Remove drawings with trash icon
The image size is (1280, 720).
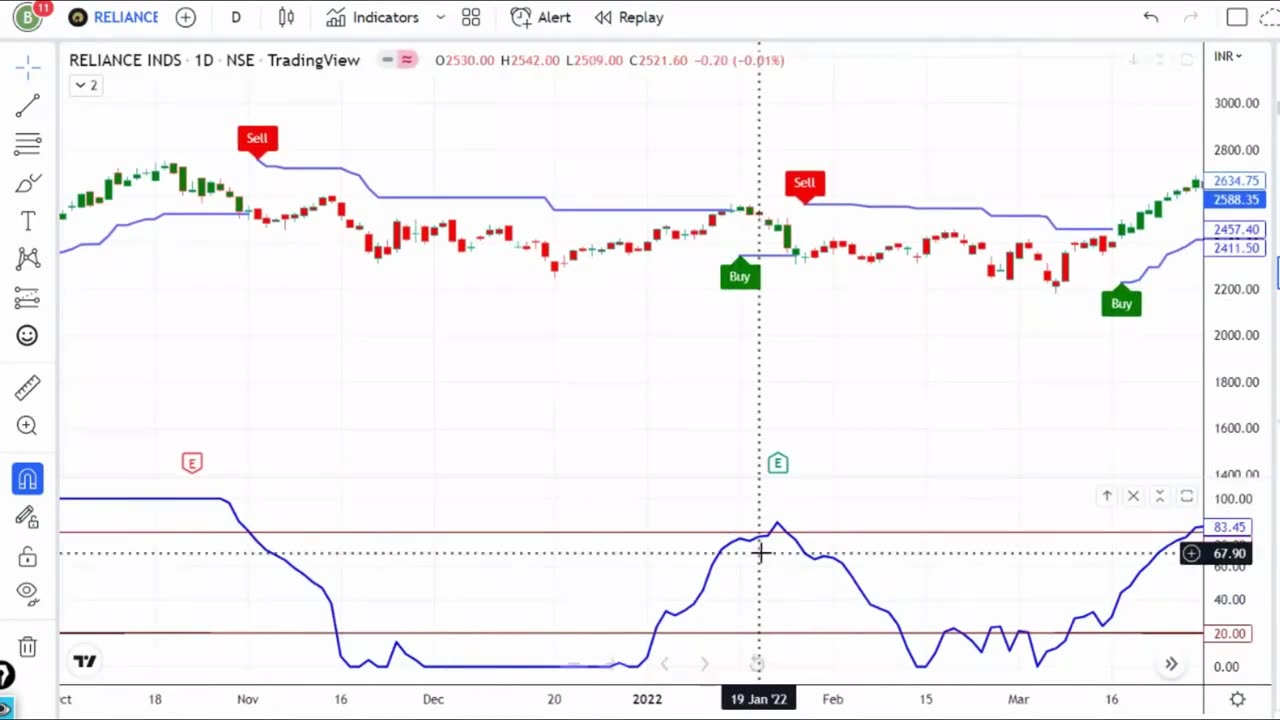[28, 647]
